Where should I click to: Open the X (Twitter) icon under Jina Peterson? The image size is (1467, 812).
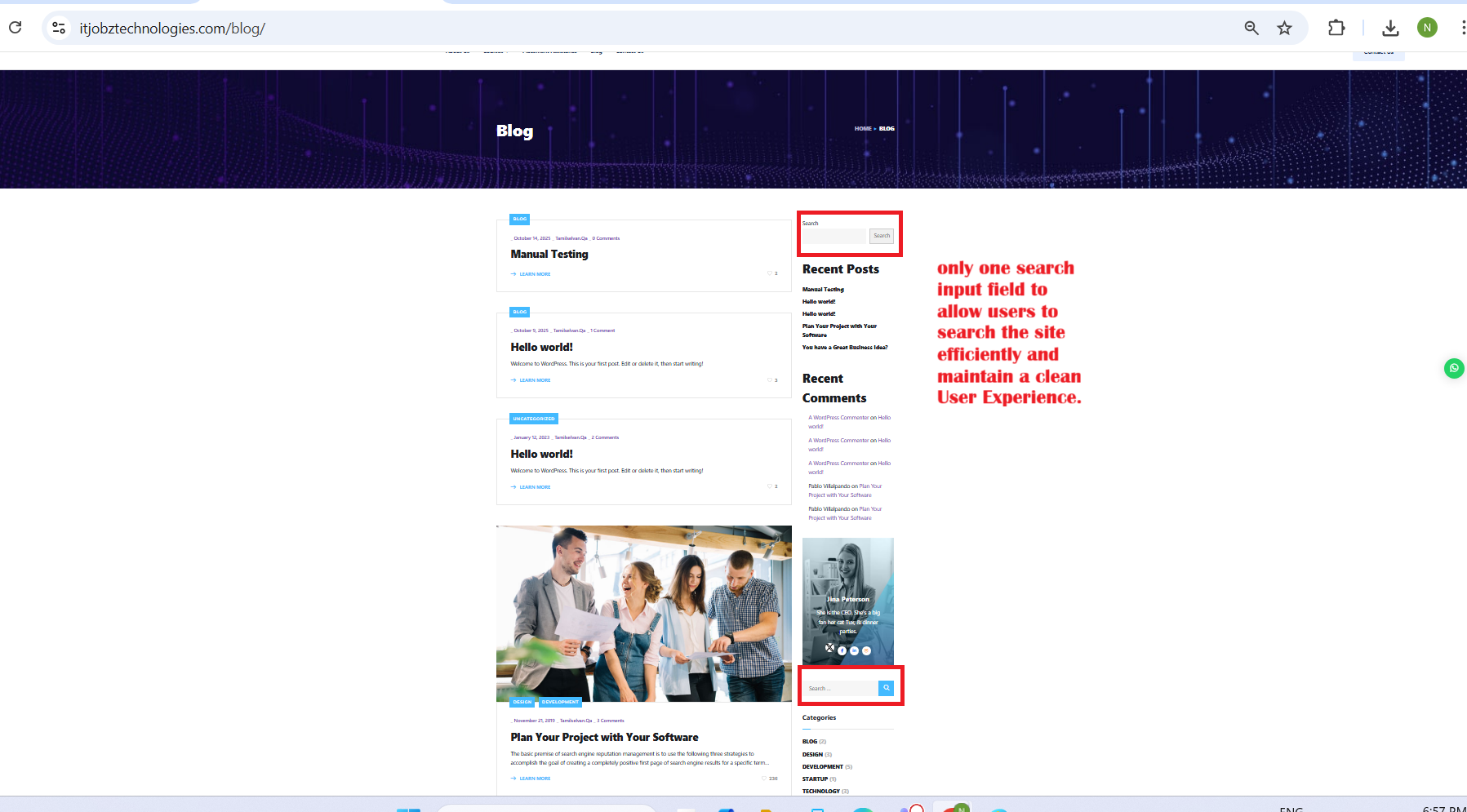point(829,648)
